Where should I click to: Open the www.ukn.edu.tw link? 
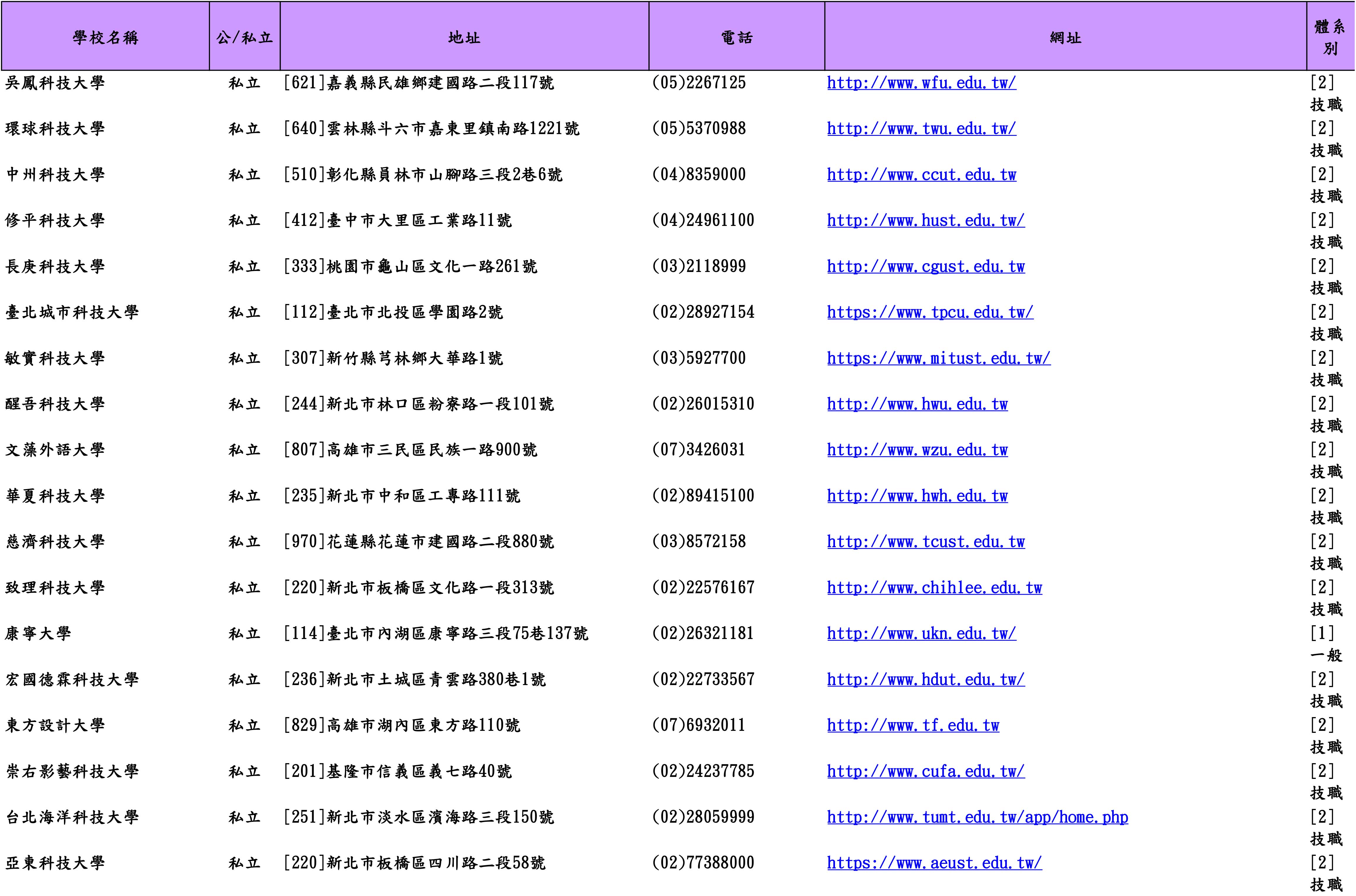point(921,634)
